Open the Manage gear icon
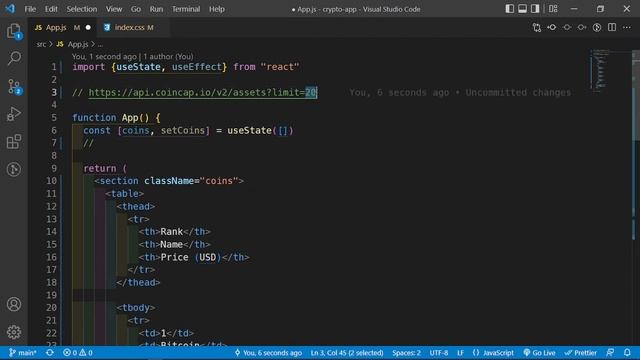The image size is (640, 360). [14, 332]
